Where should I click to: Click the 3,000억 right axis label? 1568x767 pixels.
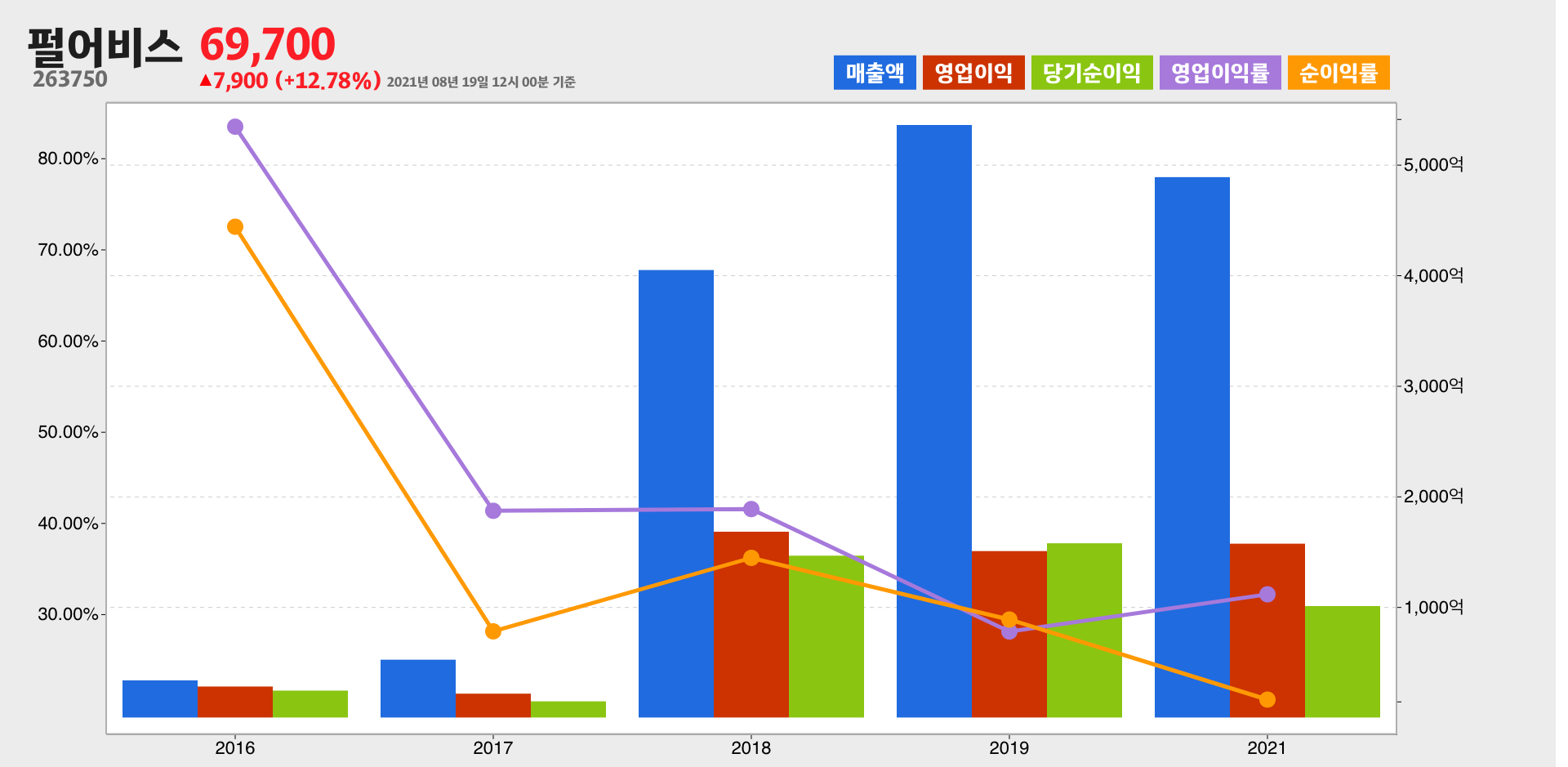pyautogui.click(x=1433, y=386)
